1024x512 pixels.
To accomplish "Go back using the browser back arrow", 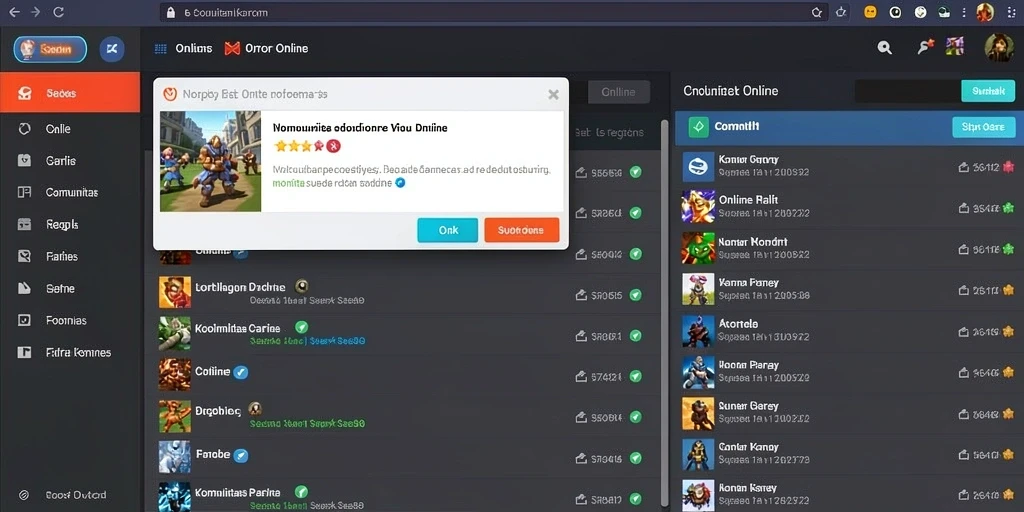I will 14,12.
